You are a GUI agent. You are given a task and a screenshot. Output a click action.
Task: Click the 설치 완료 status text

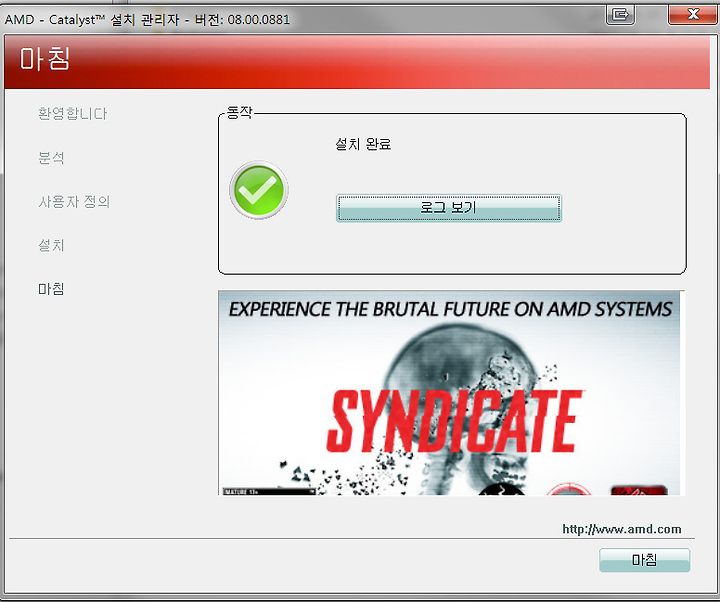pyautogui.click(x=363, y=144)
